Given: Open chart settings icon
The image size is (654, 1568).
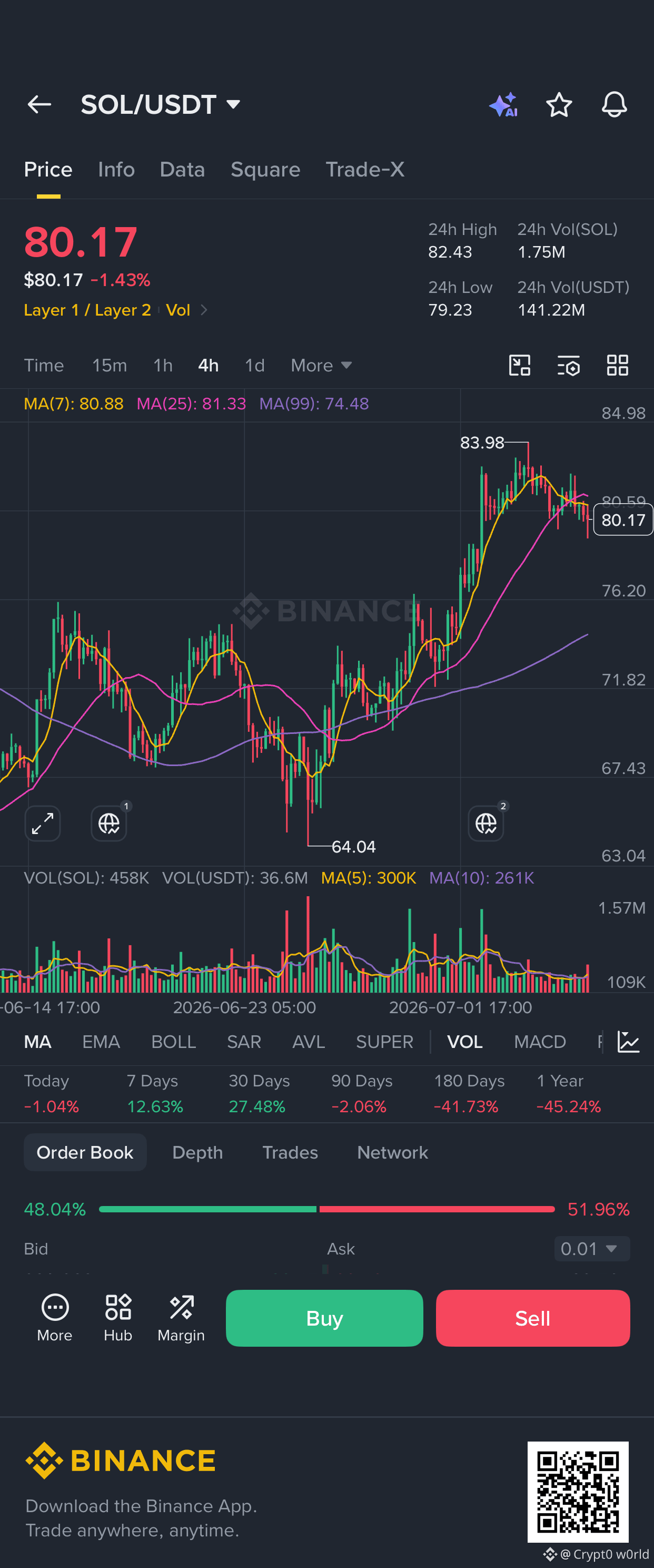Looking at the screenshot, I should [569, 365].
